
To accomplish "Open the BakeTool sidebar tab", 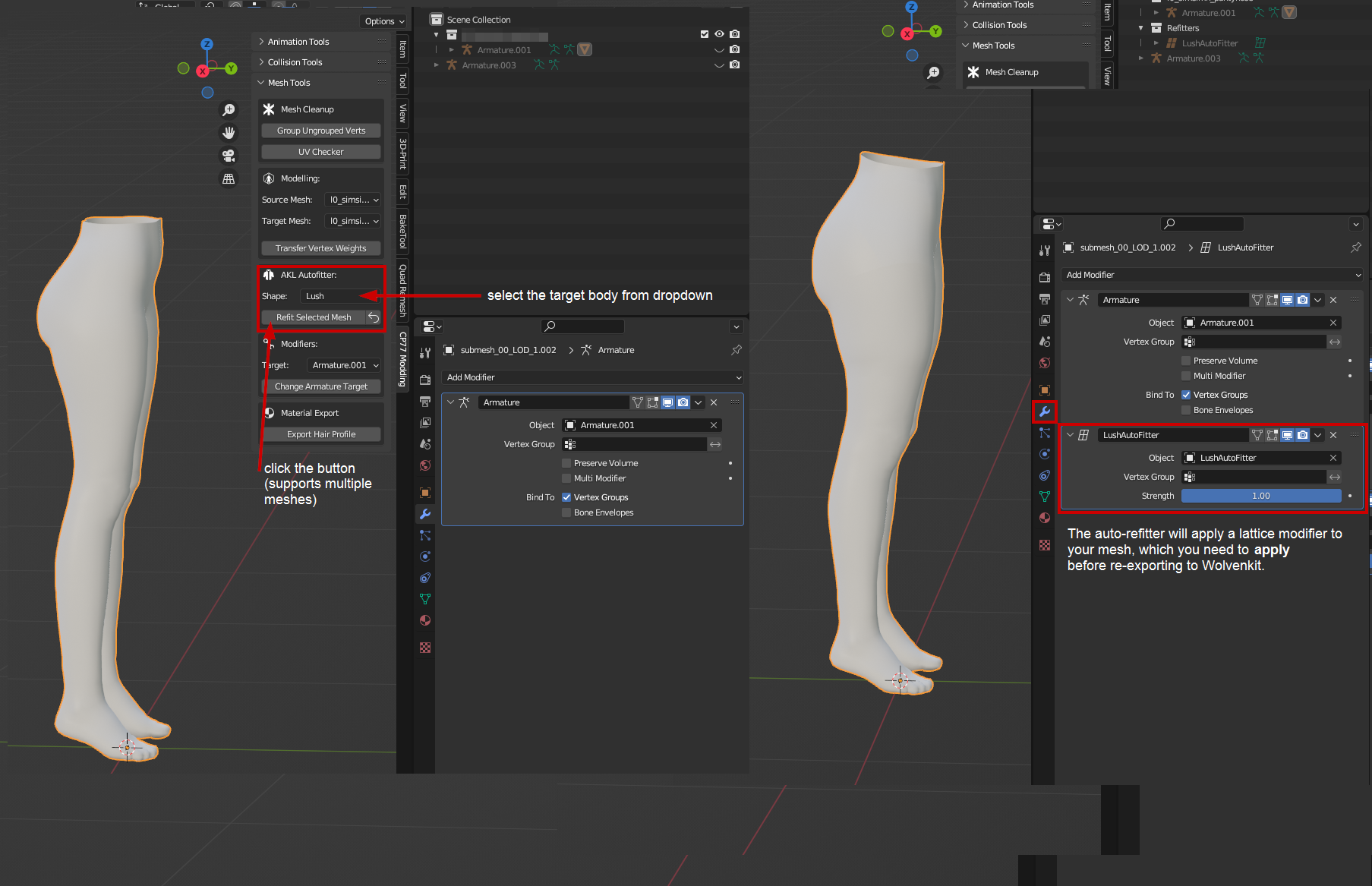I will pos(403,232).
